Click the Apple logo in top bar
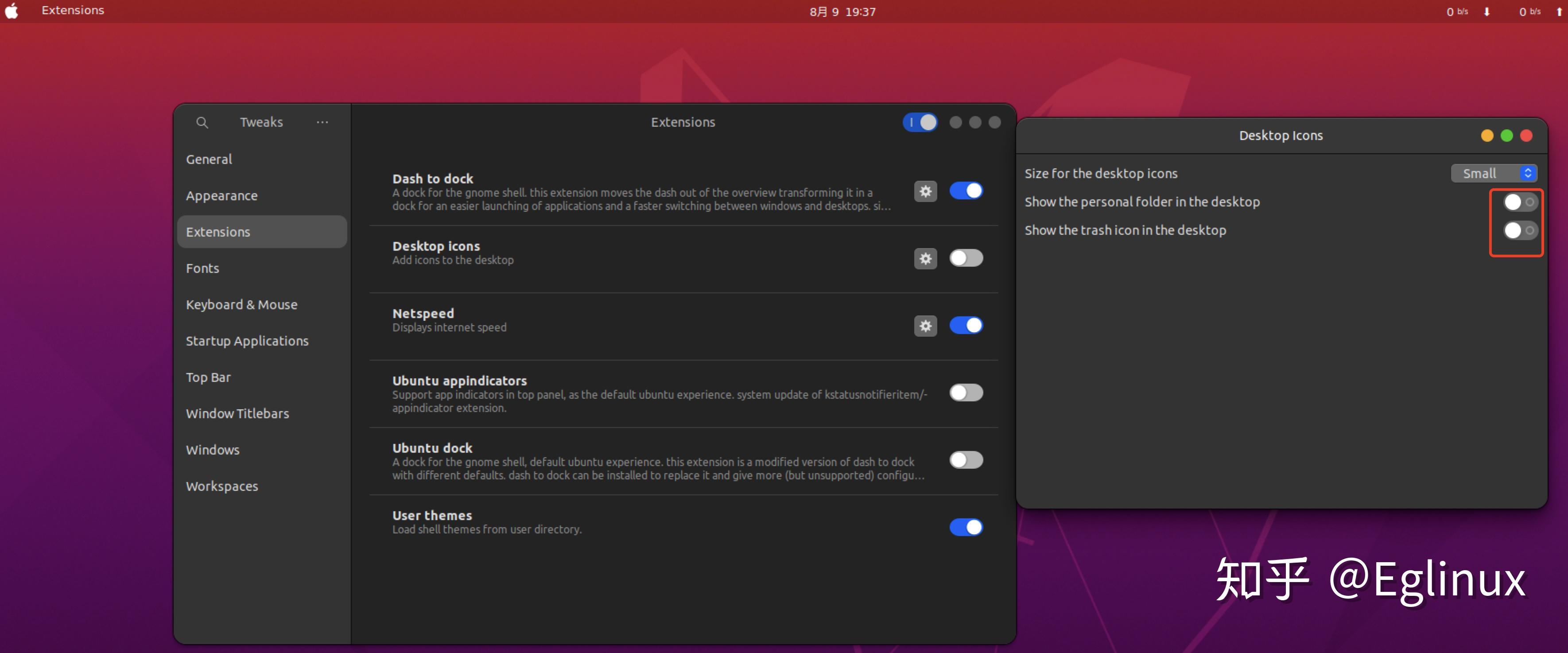The width and height of the screenshot is (1568, 653). [12, 11]
